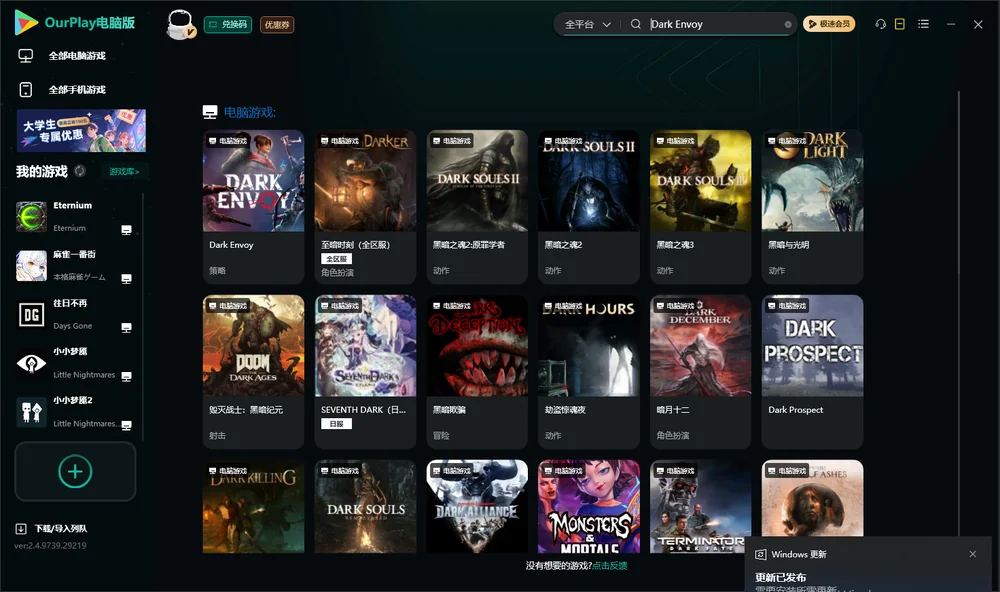
Task: Click the 策略 genre label under Dark Envoy
Action: 217,270
